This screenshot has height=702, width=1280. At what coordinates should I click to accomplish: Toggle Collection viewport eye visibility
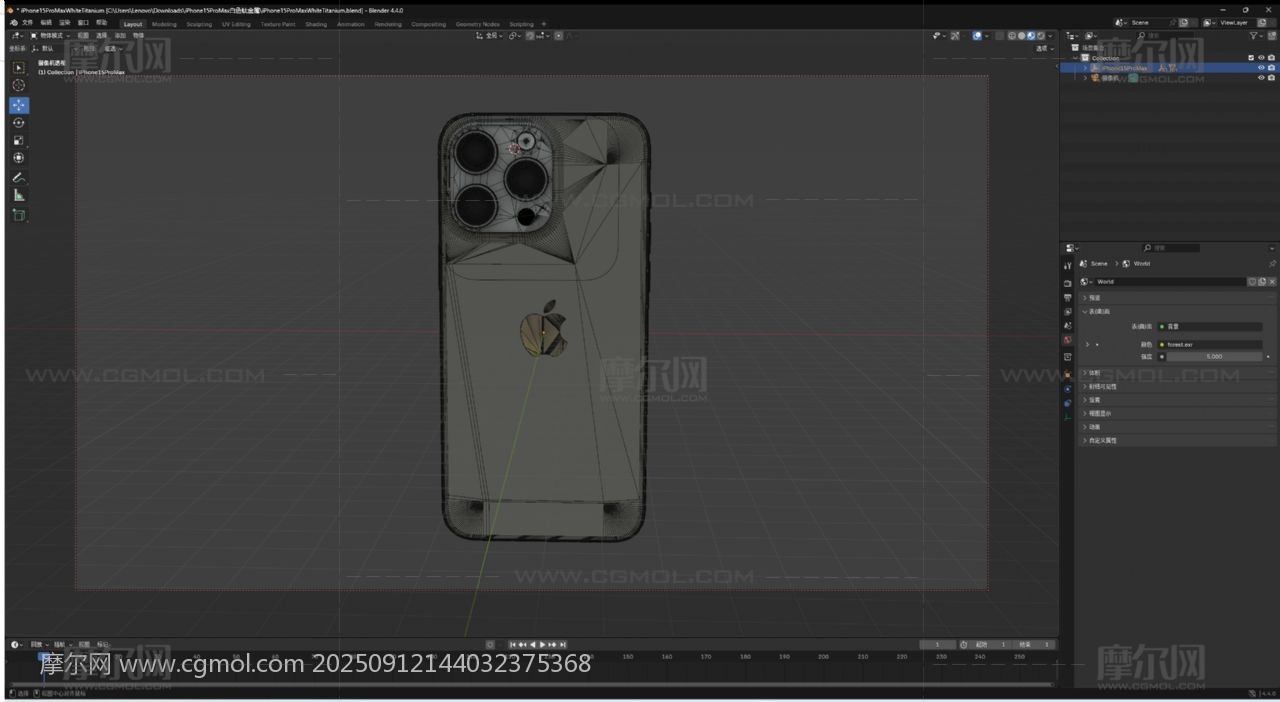pyautogui.click(x=1261, y=58)
